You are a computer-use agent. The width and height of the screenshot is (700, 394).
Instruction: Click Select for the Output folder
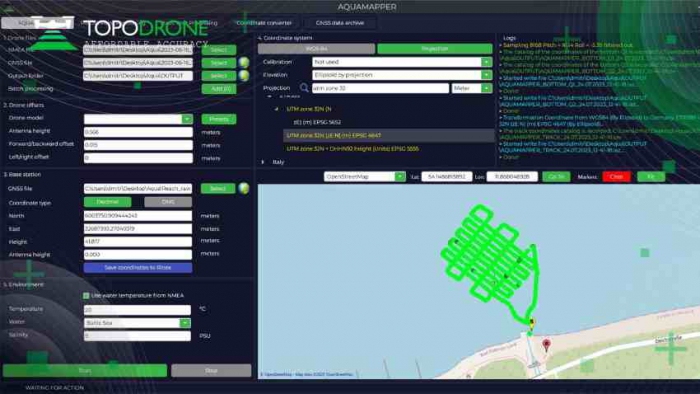(219, 76)
